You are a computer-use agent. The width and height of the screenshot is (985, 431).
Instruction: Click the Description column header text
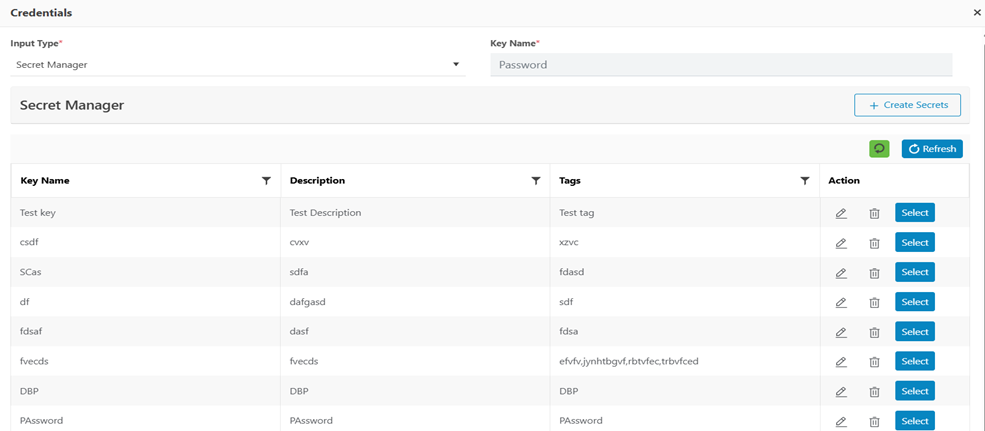(x=317, y=181)
